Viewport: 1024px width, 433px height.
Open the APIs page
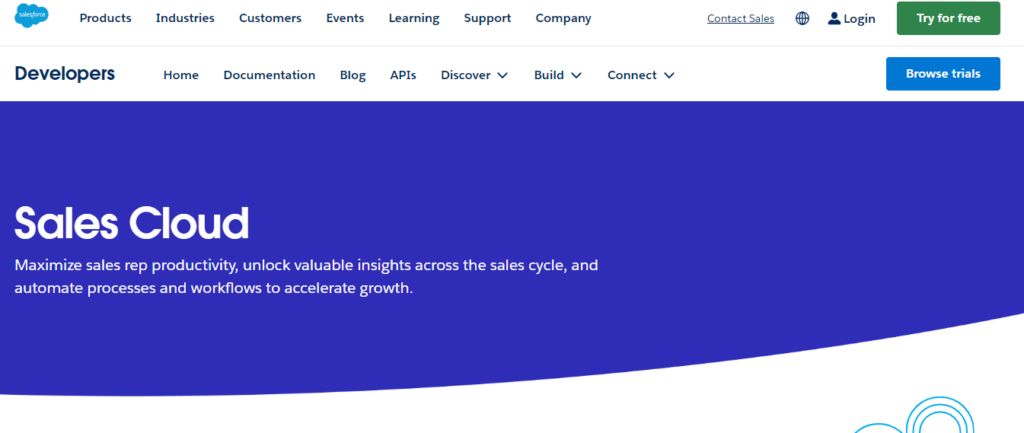pyautogui.click(x=403, y=75)
